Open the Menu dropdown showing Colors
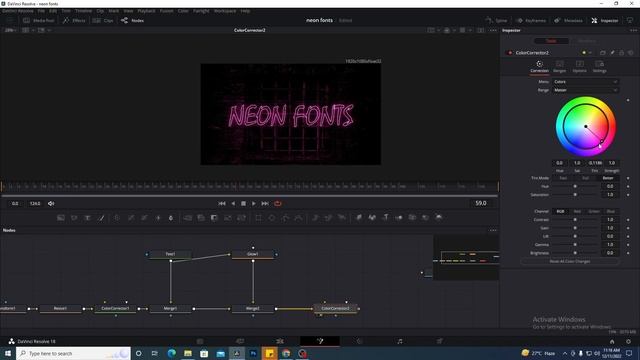 585,82
